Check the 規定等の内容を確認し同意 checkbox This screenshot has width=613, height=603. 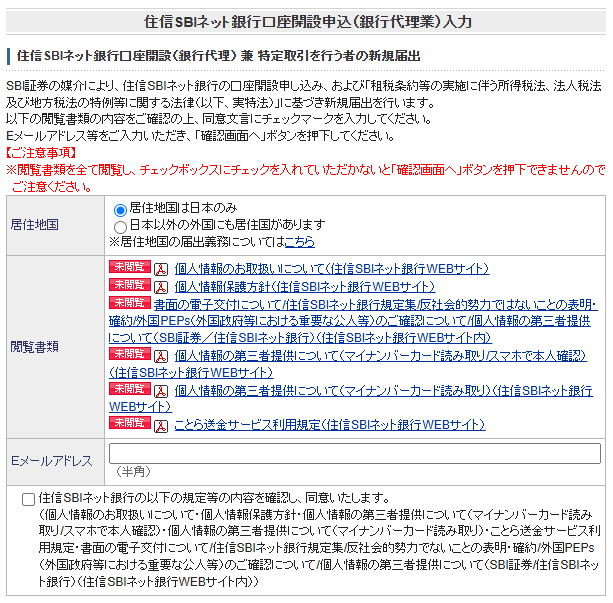tap(28, 499)
